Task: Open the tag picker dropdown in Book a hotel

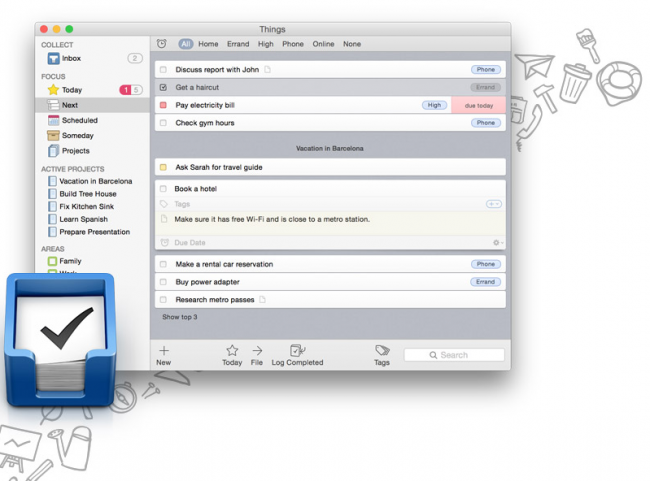Action: point(494,204)
